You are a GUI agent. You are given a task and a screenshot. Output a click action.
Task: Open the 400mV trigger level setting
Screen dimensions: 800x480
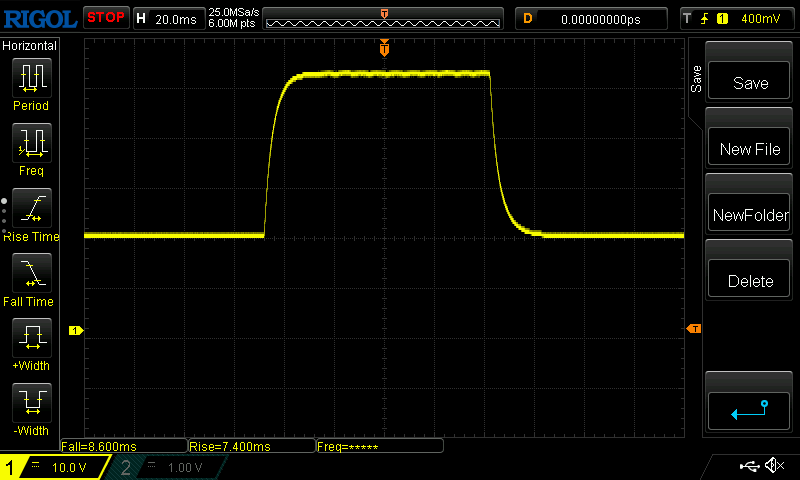coord(761,18)
